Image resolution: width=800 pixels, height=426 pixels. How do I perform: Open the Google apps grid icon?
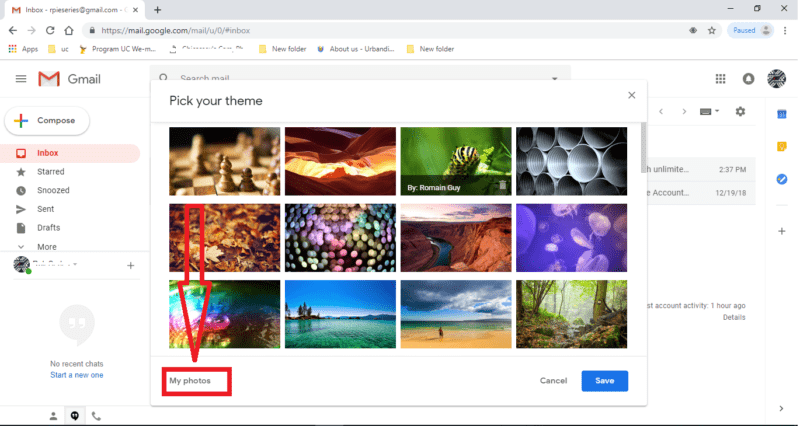coord(720,79)
